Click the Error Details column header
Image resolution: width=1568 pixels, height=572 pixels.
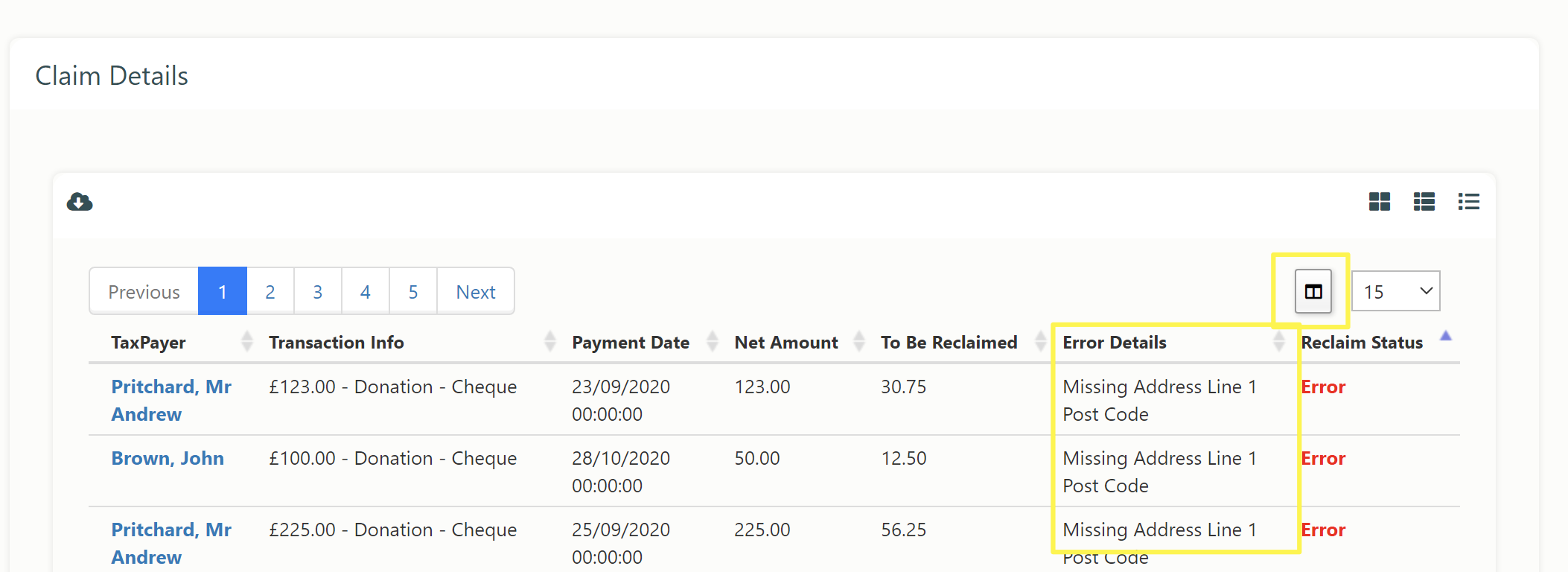click(x=1115, y=343)
